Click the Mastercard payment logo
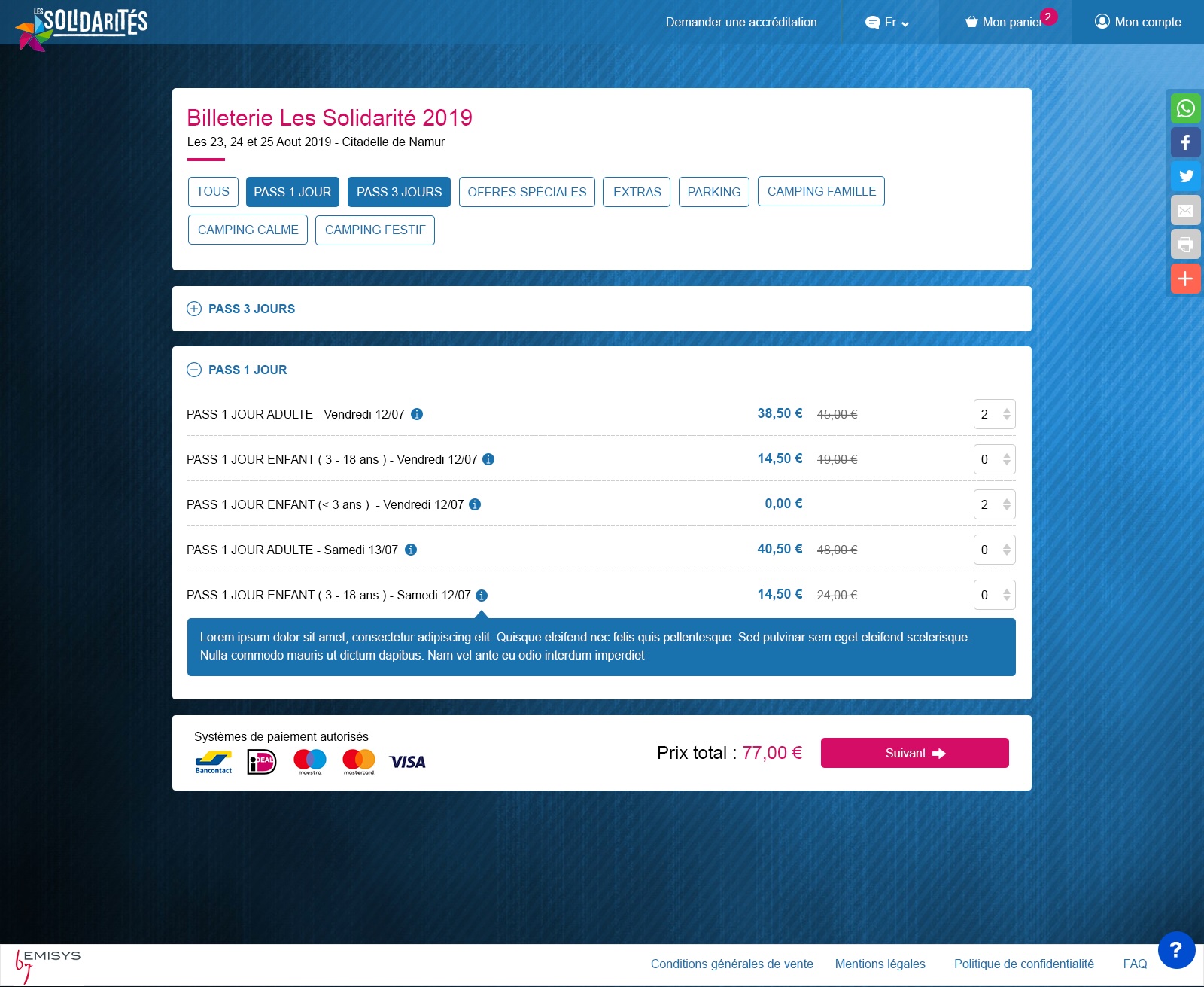This screenshot has width=1204, height=987. tap(359, 762)
